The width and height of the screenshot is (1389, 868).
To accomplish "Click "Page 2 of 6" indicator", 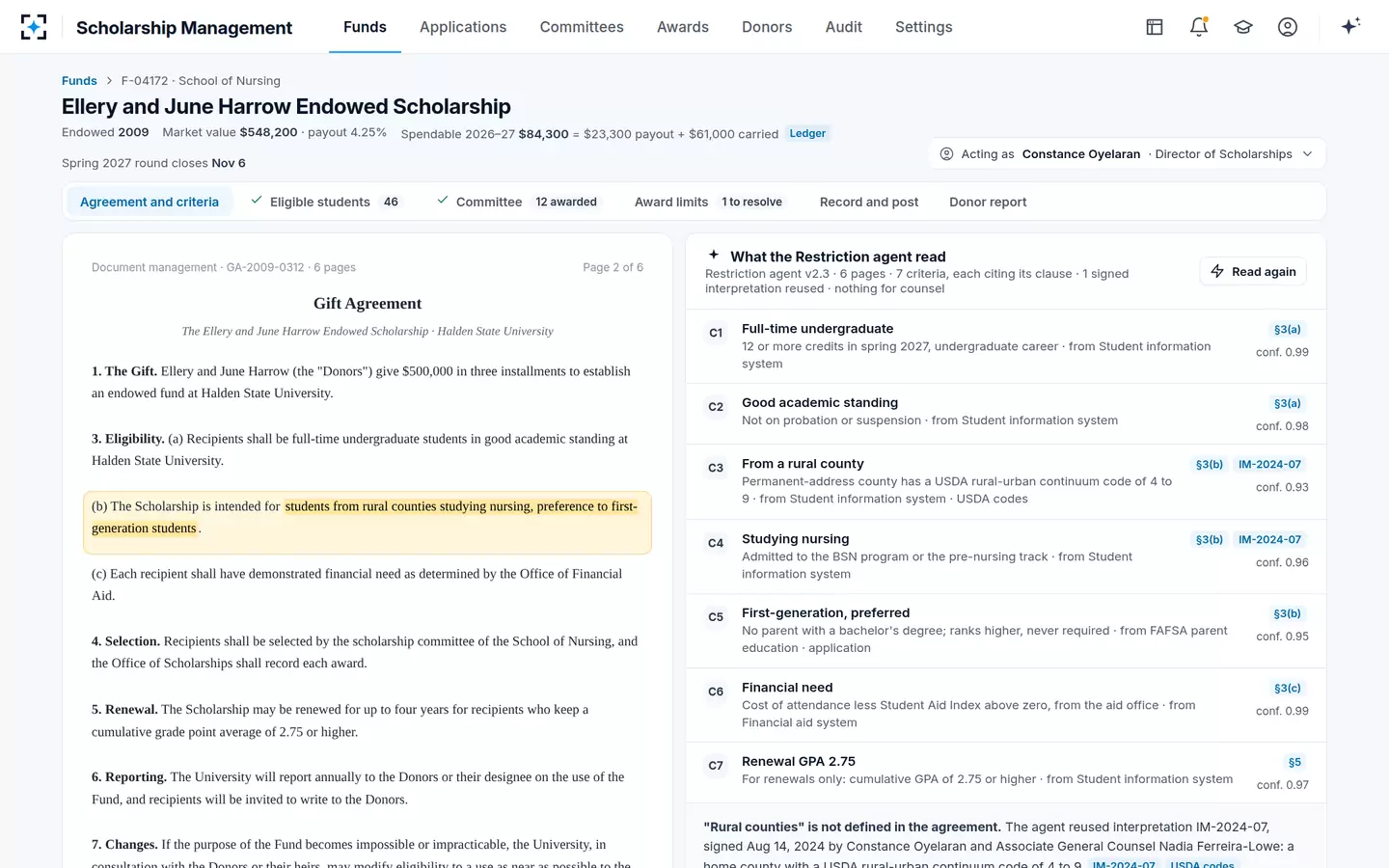I will [613, 267].
